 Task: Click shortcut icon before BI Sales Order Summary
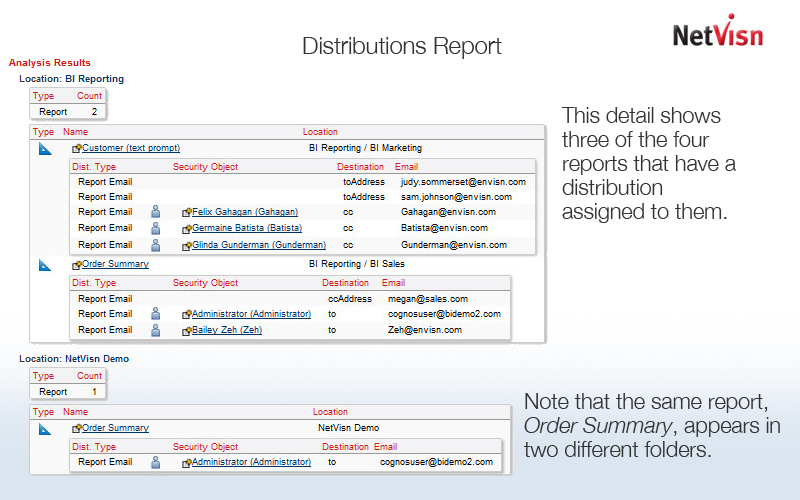[x=77, y=265]
